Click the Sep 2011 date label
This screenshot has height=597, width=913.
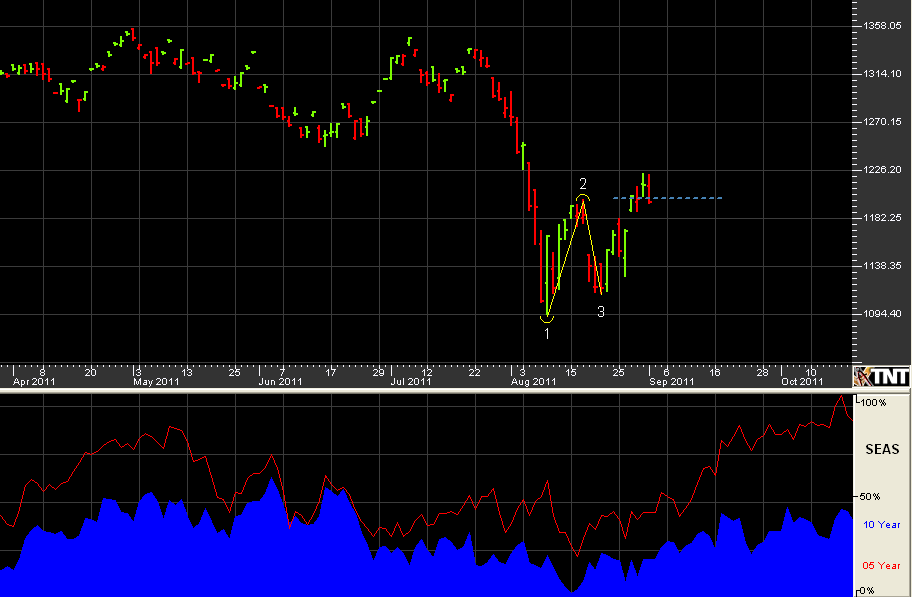(671, 382)
